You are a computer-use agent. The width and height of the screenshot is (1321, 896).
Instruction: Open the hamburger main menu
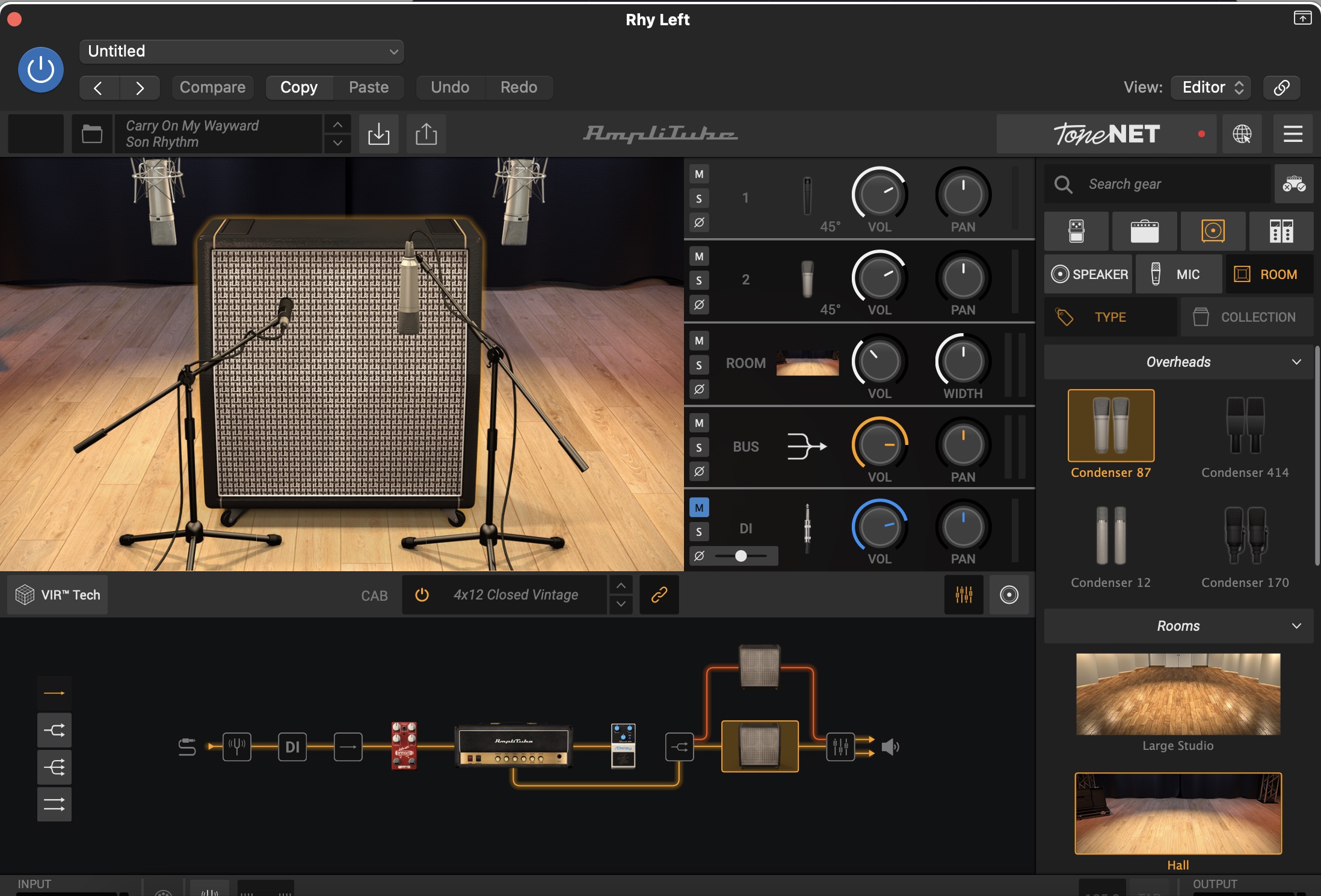[1293, 133]
